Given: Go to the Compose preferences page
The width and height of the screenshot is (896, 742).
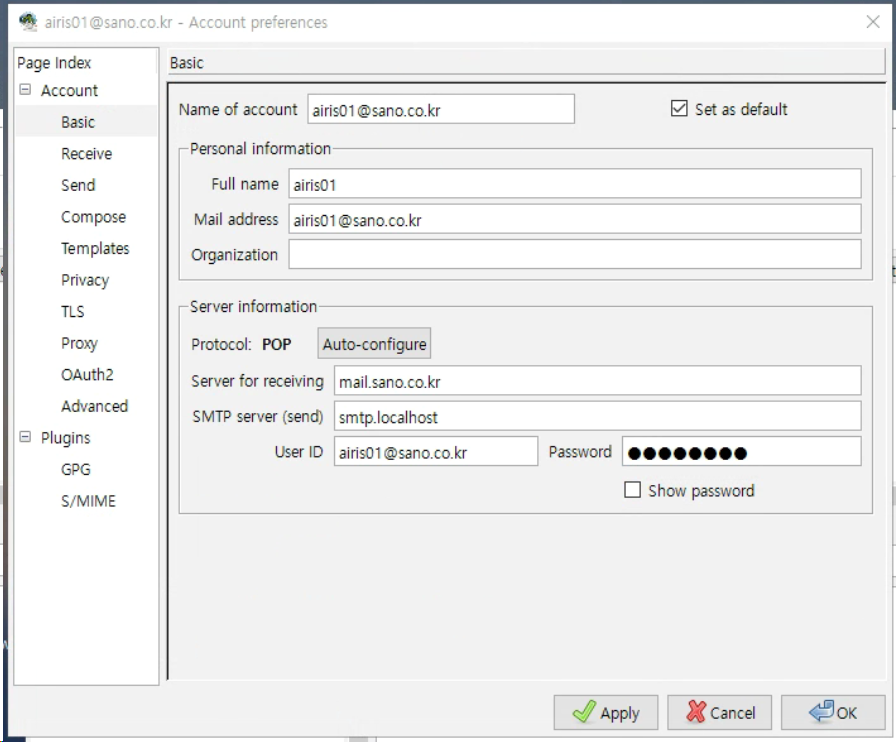Looking at the screenshot, I should click(93, 217).
